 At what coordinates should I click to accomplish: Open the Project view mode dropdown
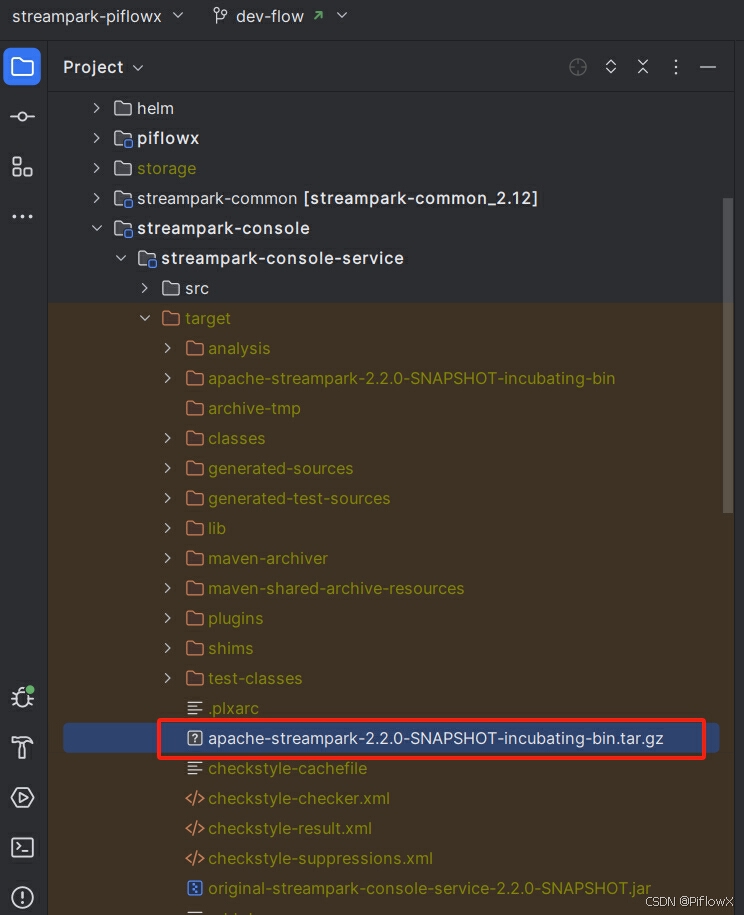tap(103, 67)
